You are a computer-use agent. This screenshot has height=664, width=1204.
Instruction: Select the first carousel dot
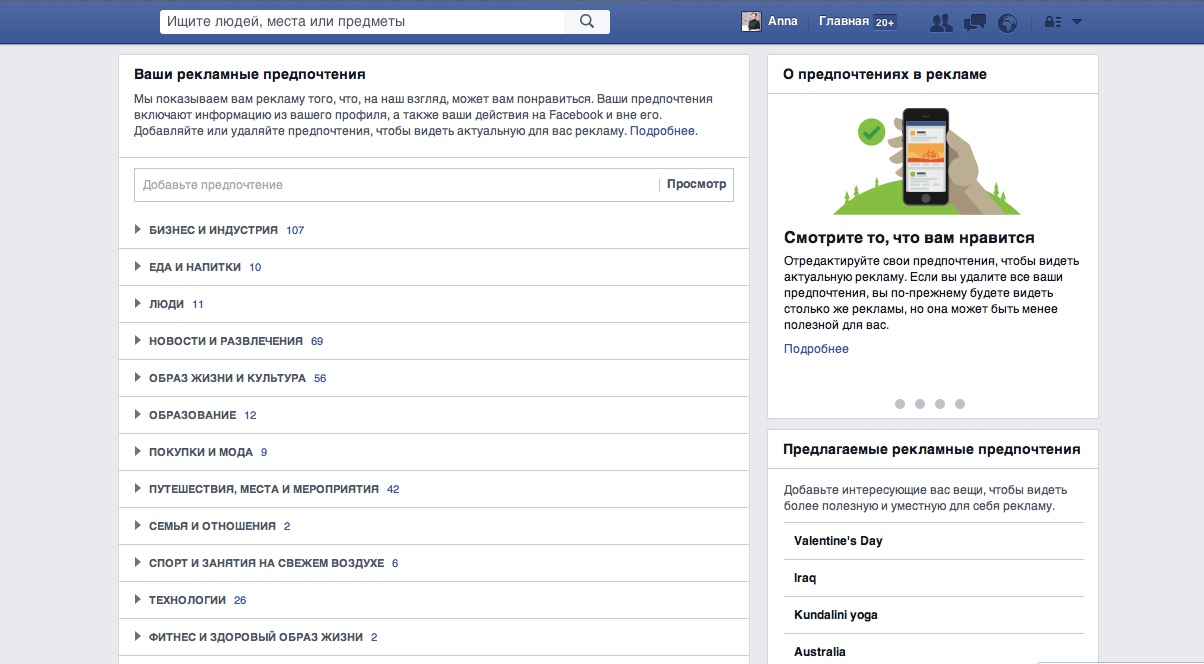click(x=900, y=404)
